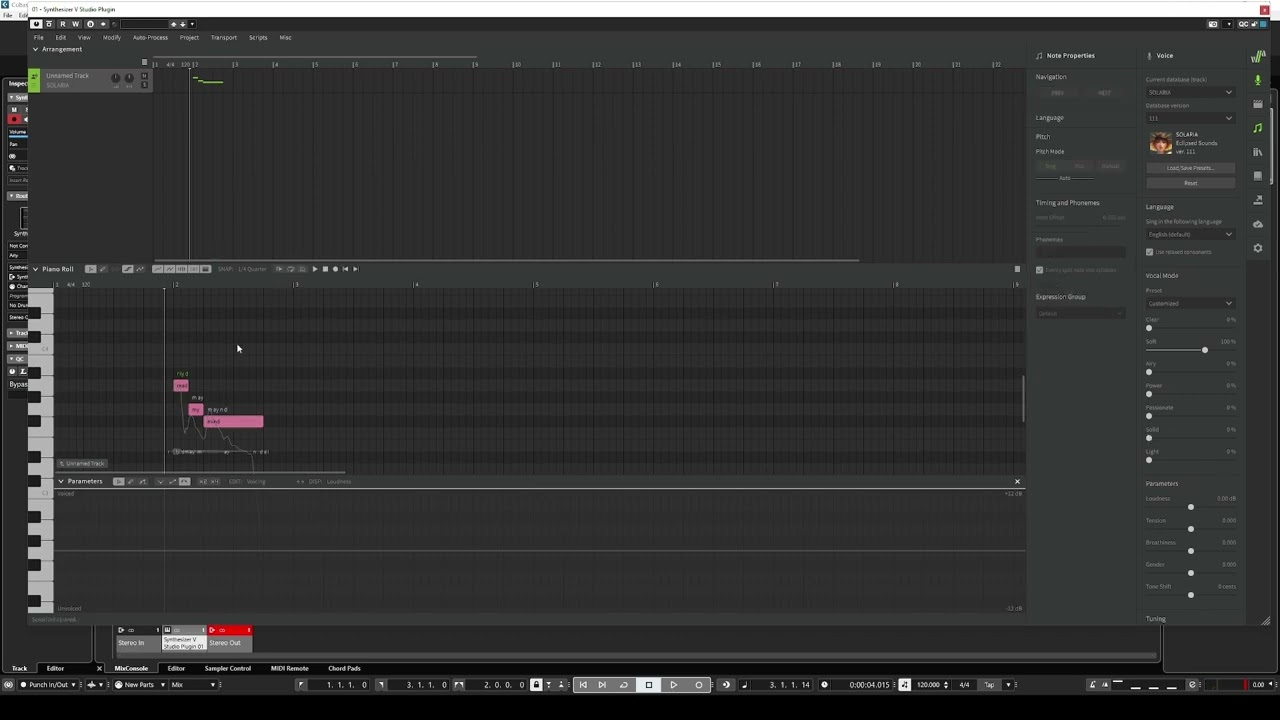The width and height of the screenshot is (1280, 720).
Task: Open the clapperboard sidebar icon
Action: click(x=1258, y=104)
